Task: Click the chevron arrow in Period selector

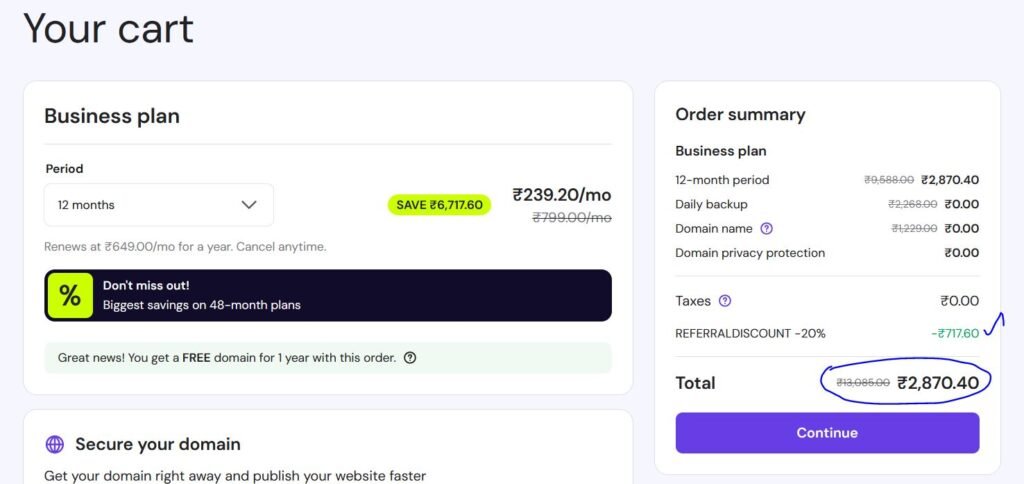Action: (249, 205)
